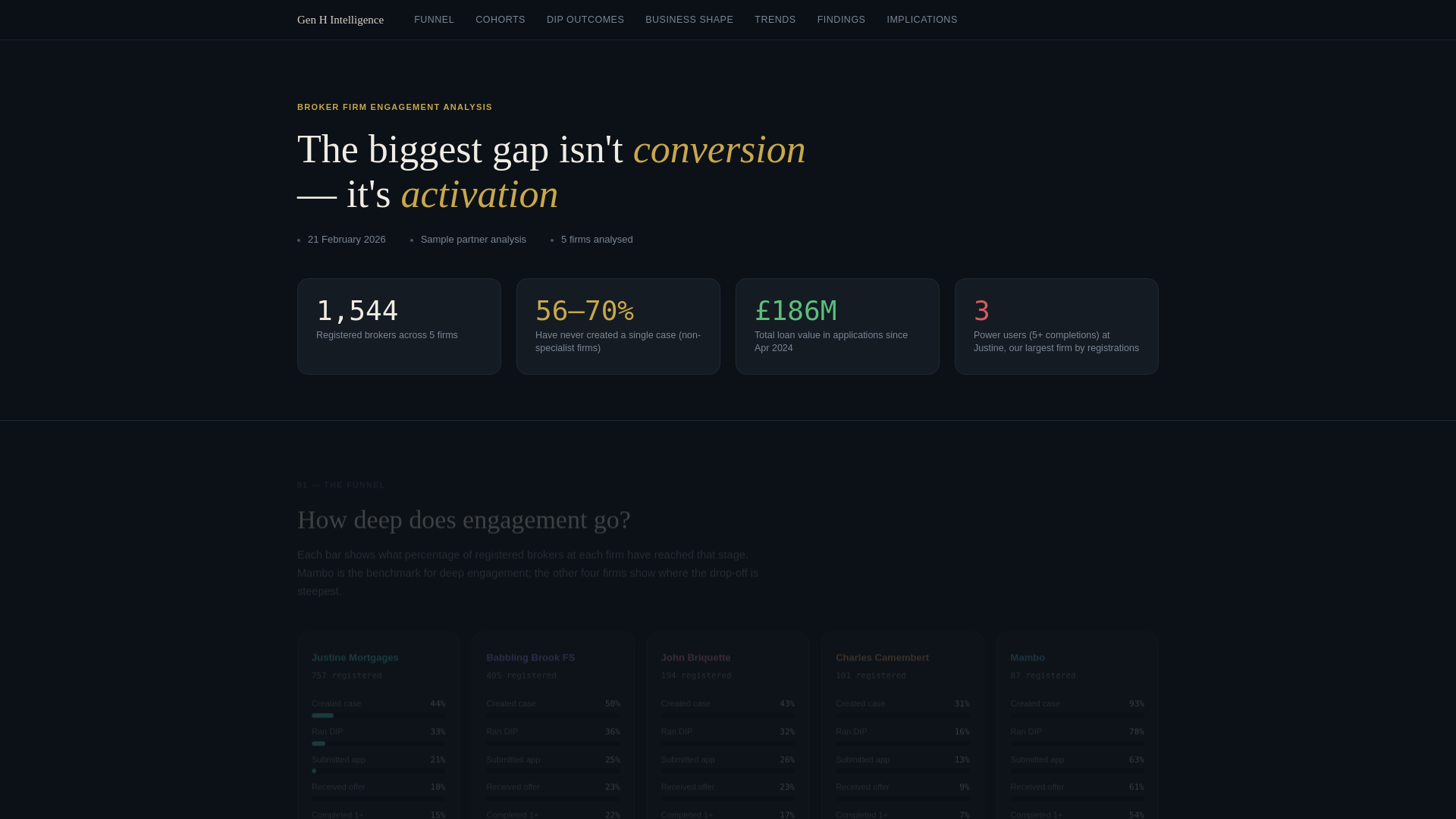This screenshot has width=1456, height=819.
Task: Click the 'Power users (5+ completions)' caption
Action: pyautogui.click(x=1056, y=341)
